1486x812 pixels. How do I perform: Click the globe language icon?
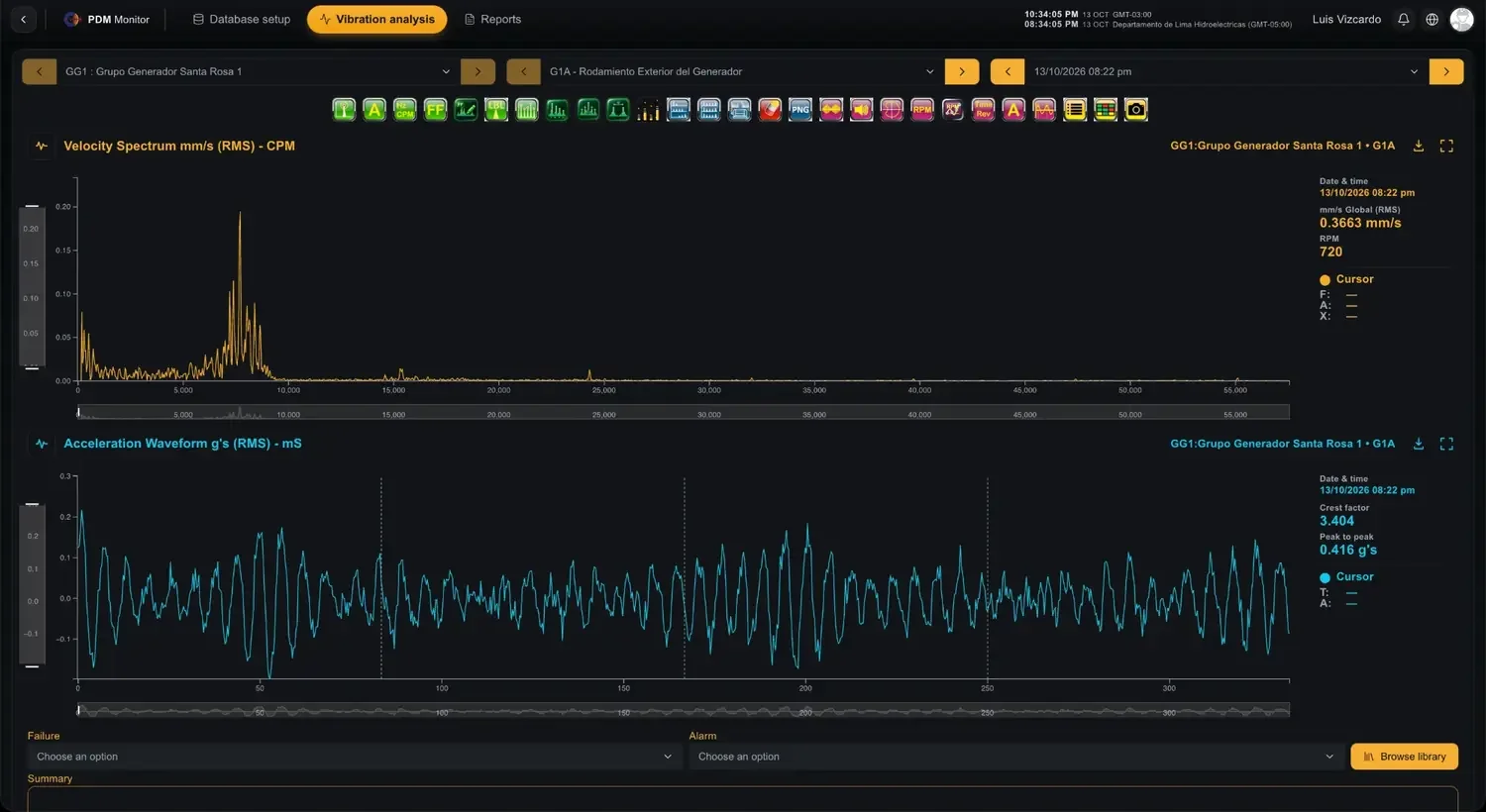point(1433,19)
